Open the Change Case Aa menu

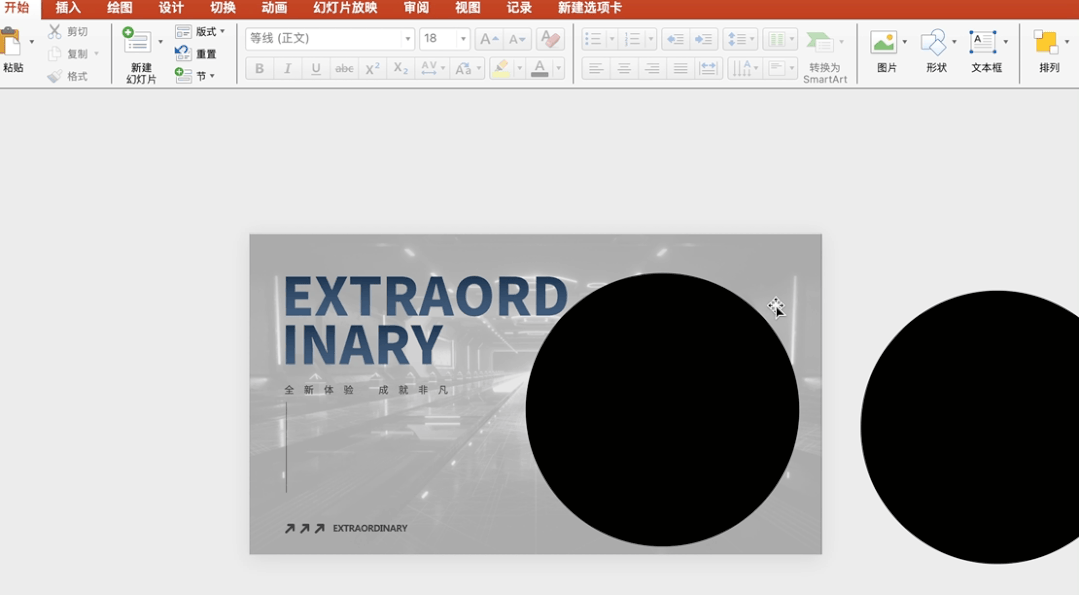[x=467, y=68]
